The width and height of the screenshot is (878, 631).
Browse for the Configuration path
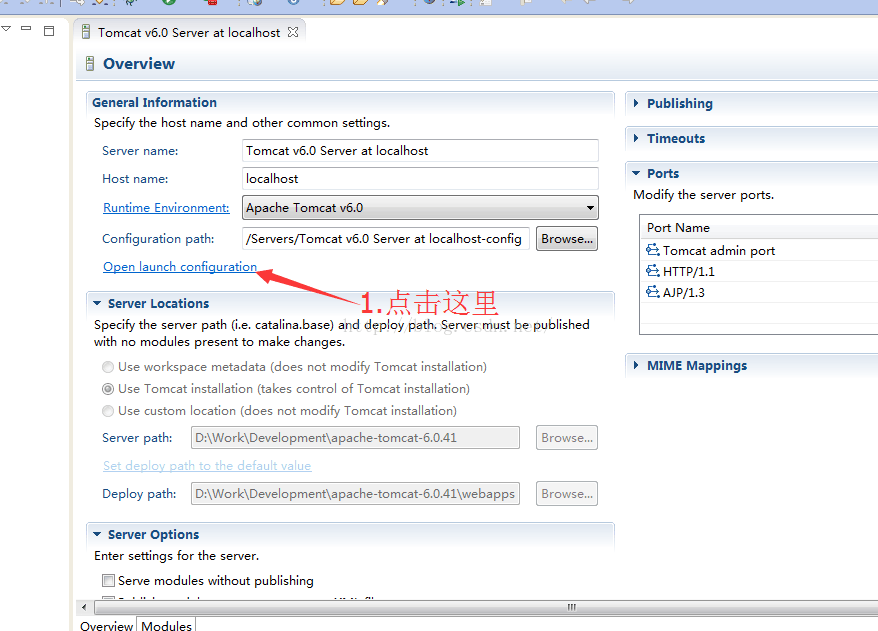point(567,239)
